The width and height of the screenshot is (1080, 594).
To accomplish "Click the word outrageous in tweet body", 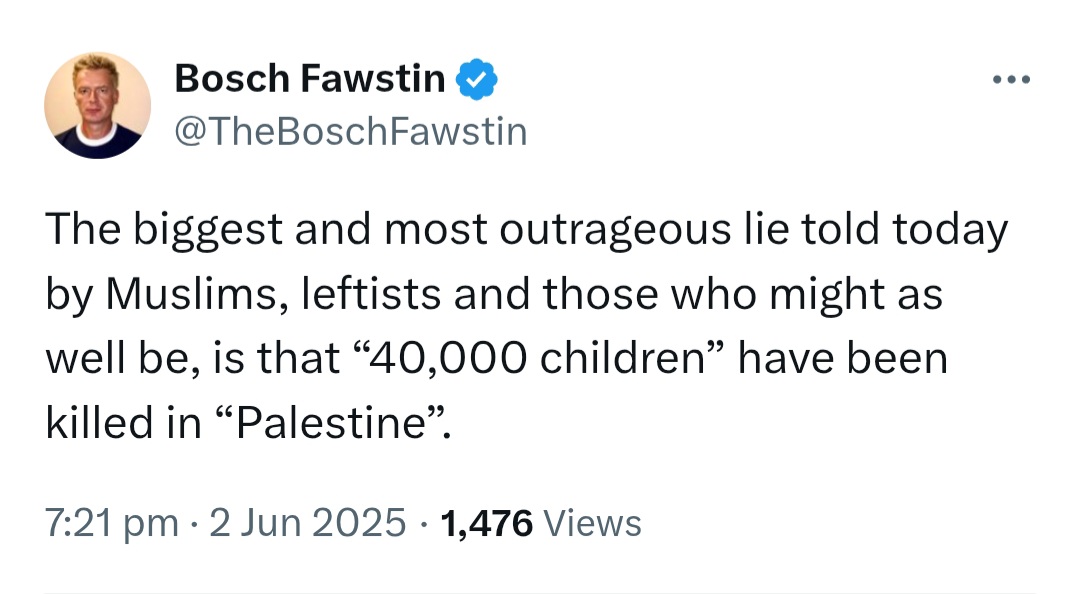I will (614, 230).
